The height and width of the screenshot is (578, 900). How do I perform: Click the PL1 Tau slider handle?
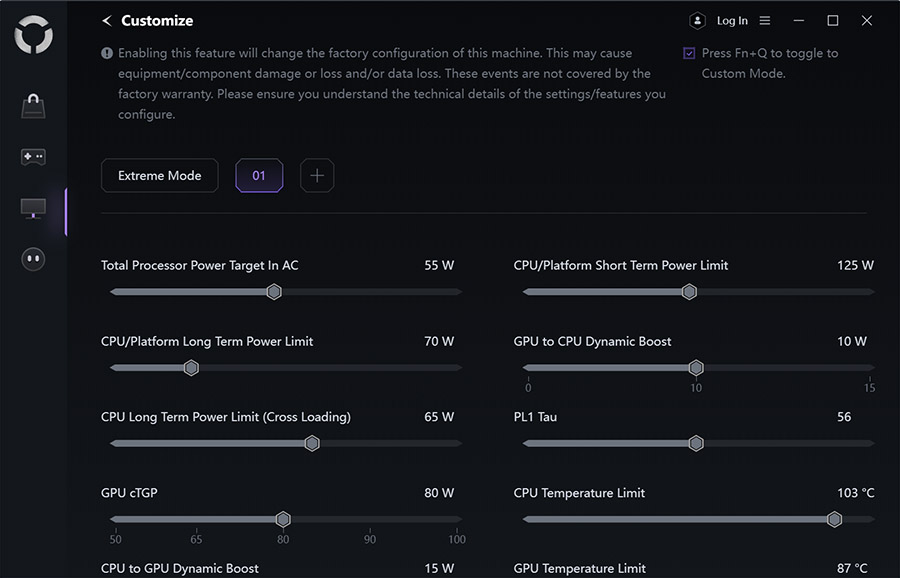(696, 443)
